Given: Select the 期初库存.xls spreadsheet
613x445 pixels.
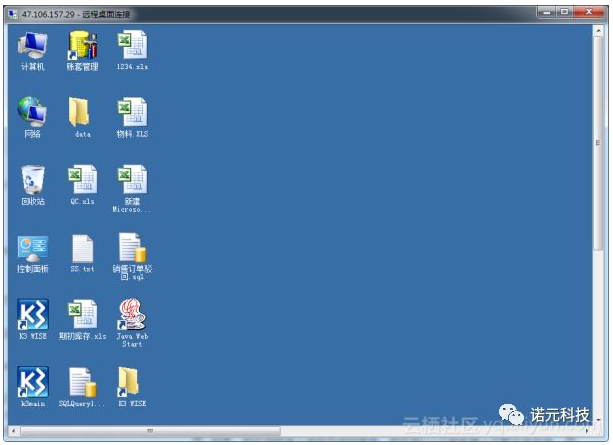Looking at the screenshot, I should pos(82,319).
